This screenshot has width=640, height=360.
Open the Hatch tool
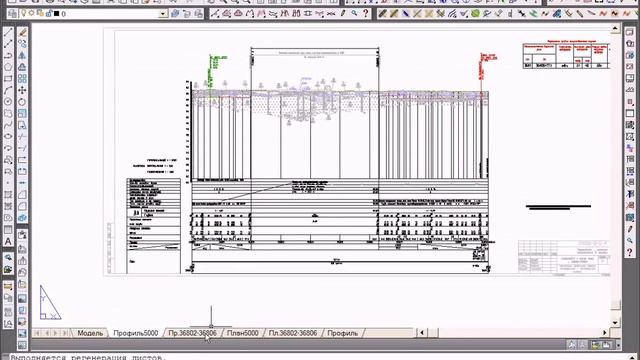(8, 195)
